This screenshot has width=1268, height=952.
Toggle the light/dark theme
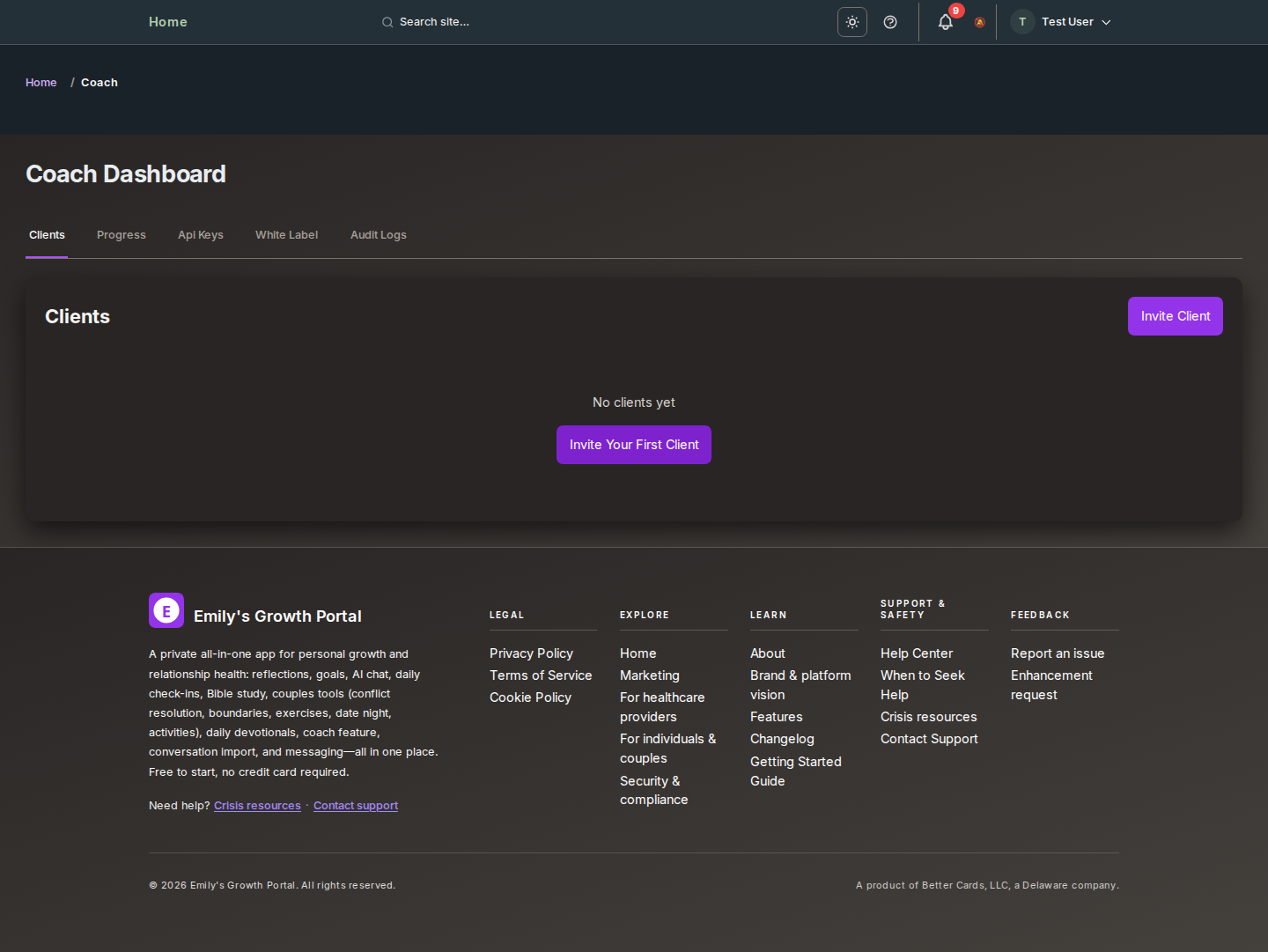[x=851, y=22]
